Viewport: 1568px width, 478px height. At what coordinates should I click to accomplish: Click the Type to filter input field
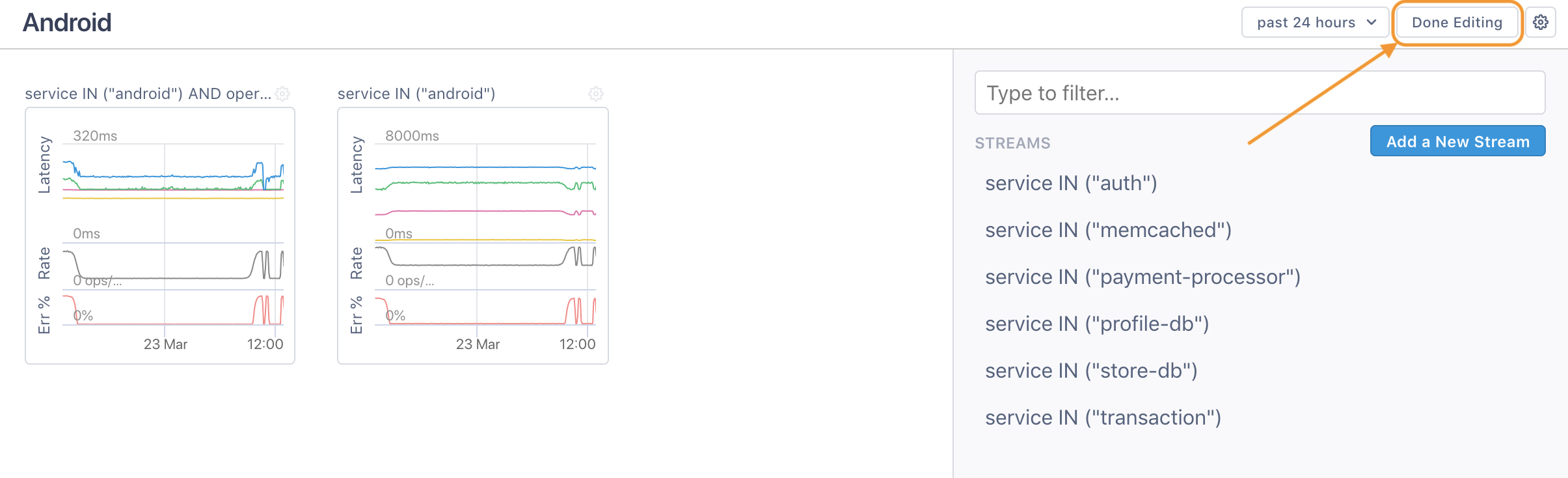click(1260, 93)
